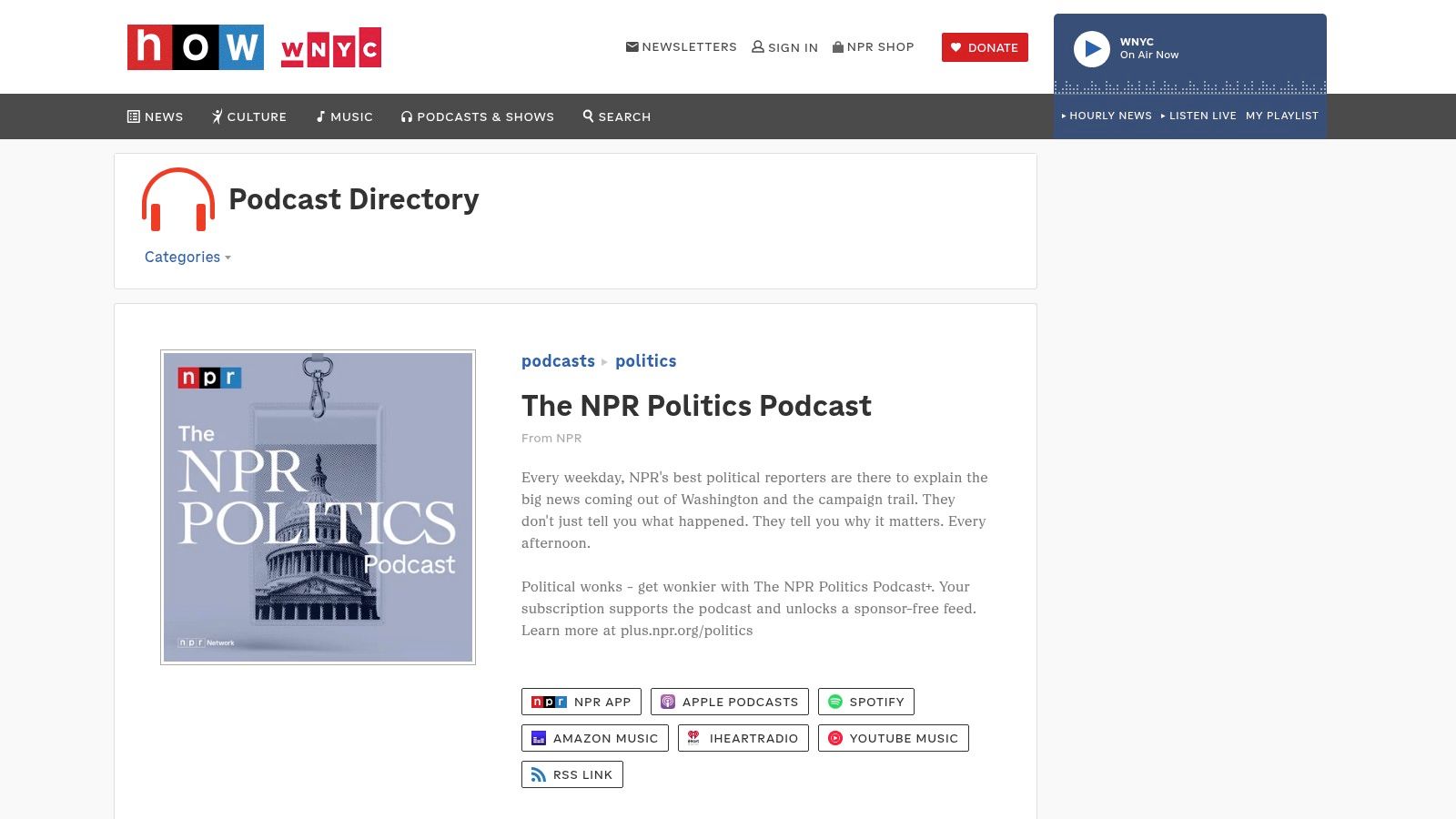The height and width of the screenshot is (819, 1456).
Task: Open the Apple Podcasts button
Action: pos(730,702)
